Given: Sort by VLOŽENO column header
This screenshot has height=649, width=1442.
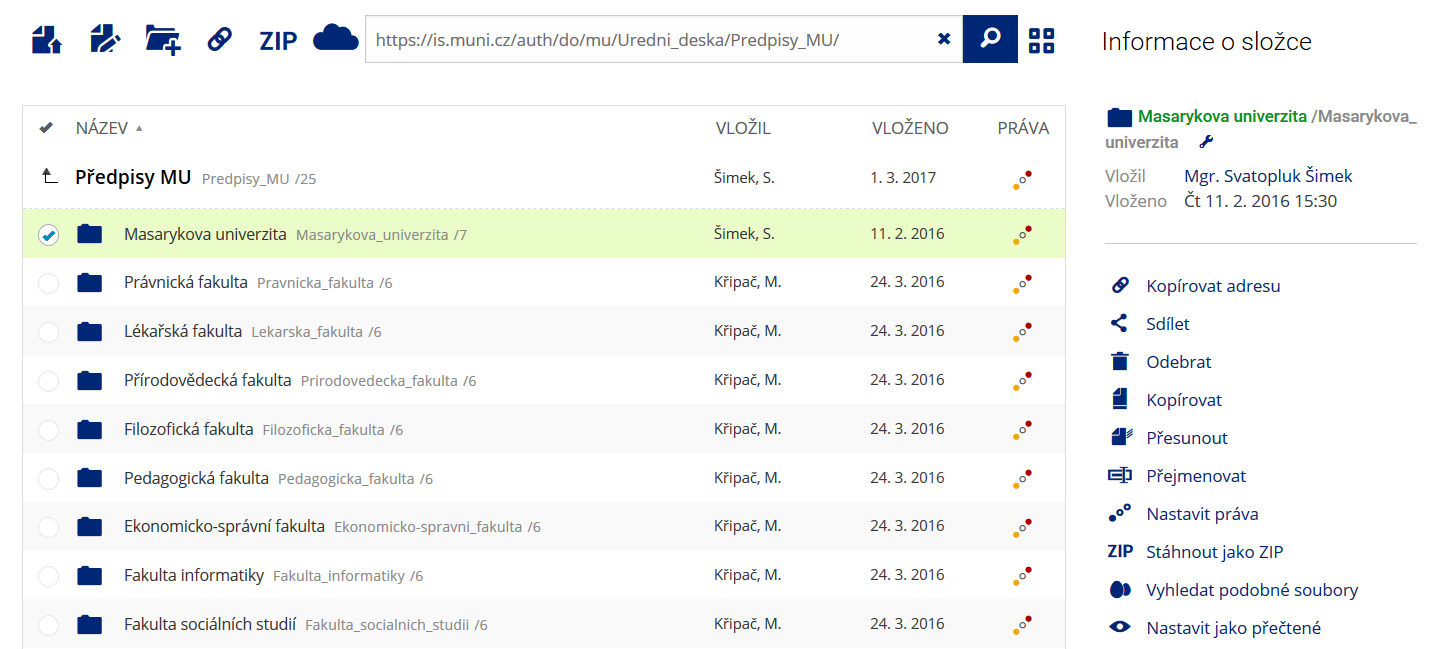Looking at the screenshot, I should click(x=910, y=128).
